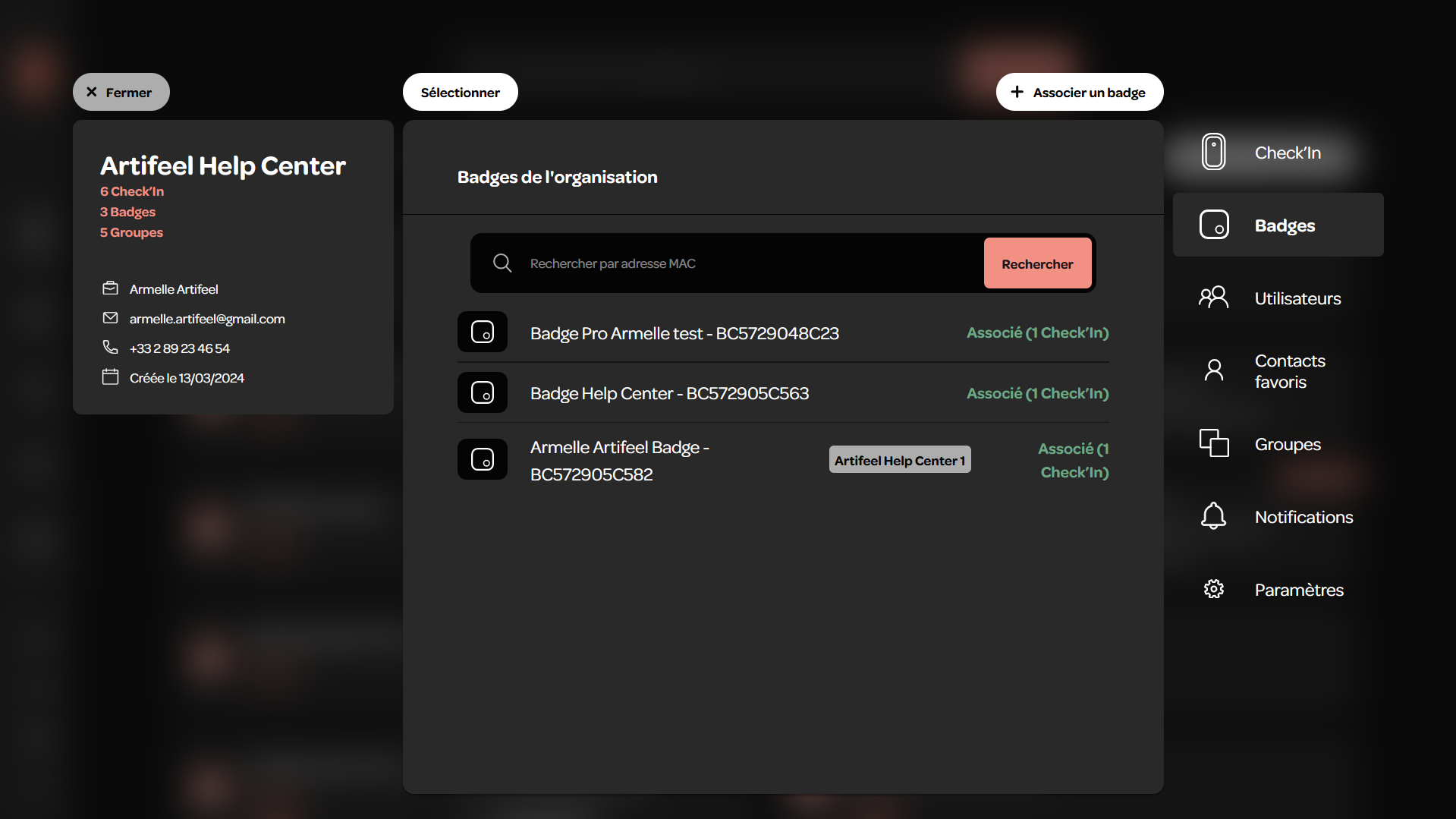The height and width of the screenshot is (819, 1456).
Task: Click the badge icon for BC5729048C23
Action: (x=483, y=332)
